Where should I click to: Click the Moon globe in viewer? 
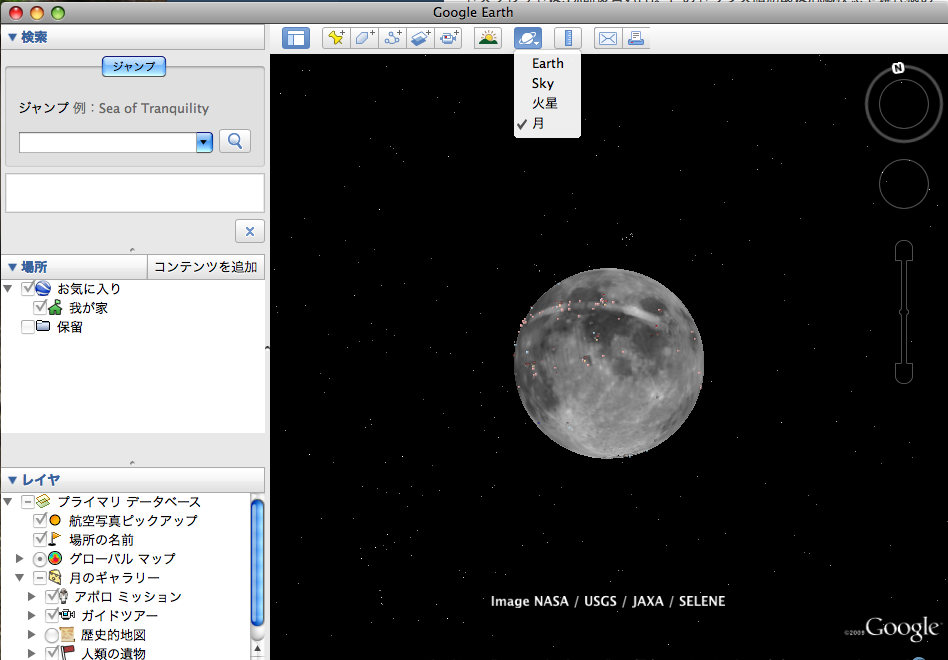[609, 363]
